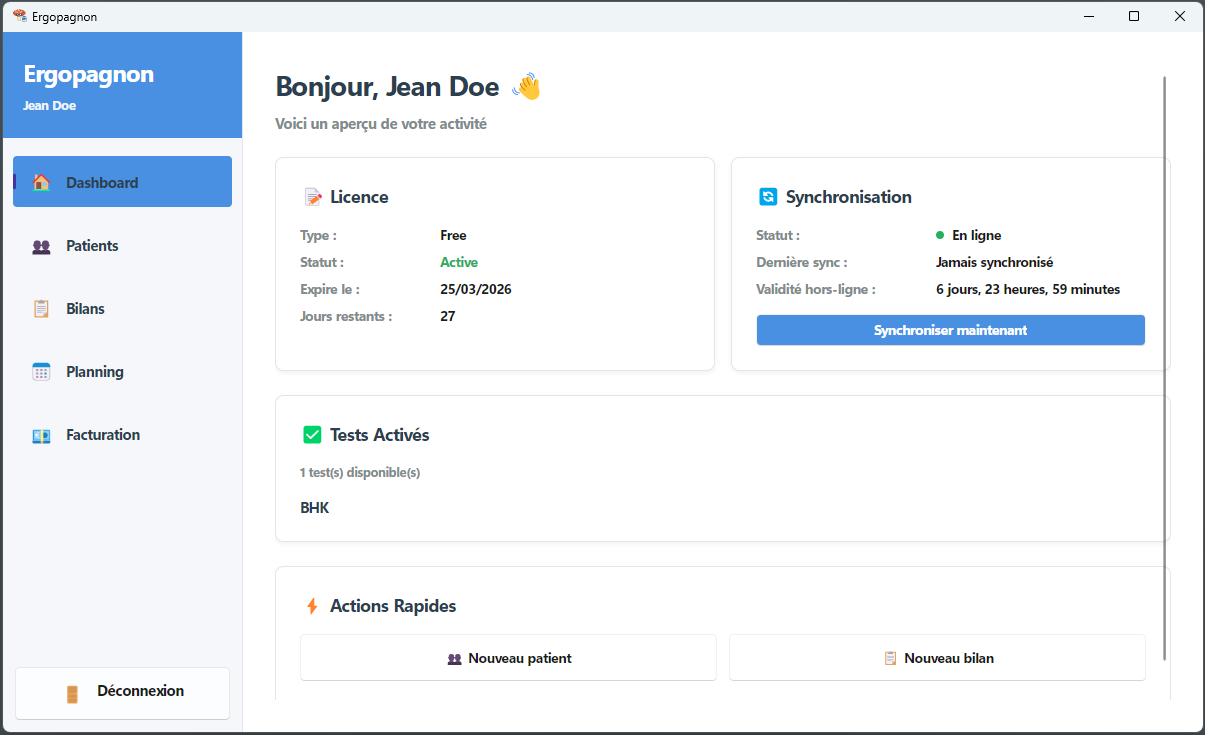Click the Planning calendar icon in sidebar
Viewport: 1205px width, 735px height.
(41, 372)
